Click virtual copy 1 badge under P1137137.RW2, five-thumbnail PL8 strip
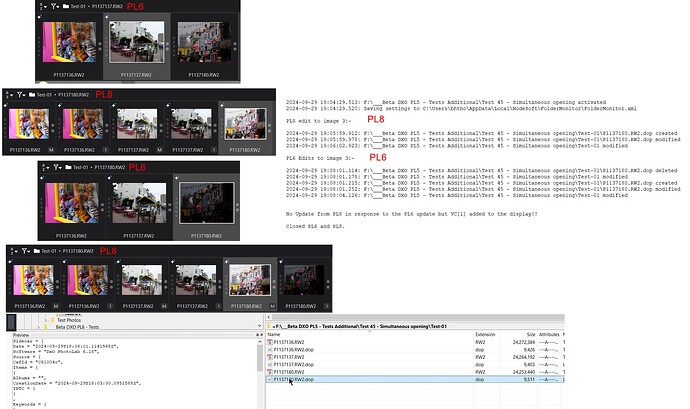690x409 pixels. (213, 150)
